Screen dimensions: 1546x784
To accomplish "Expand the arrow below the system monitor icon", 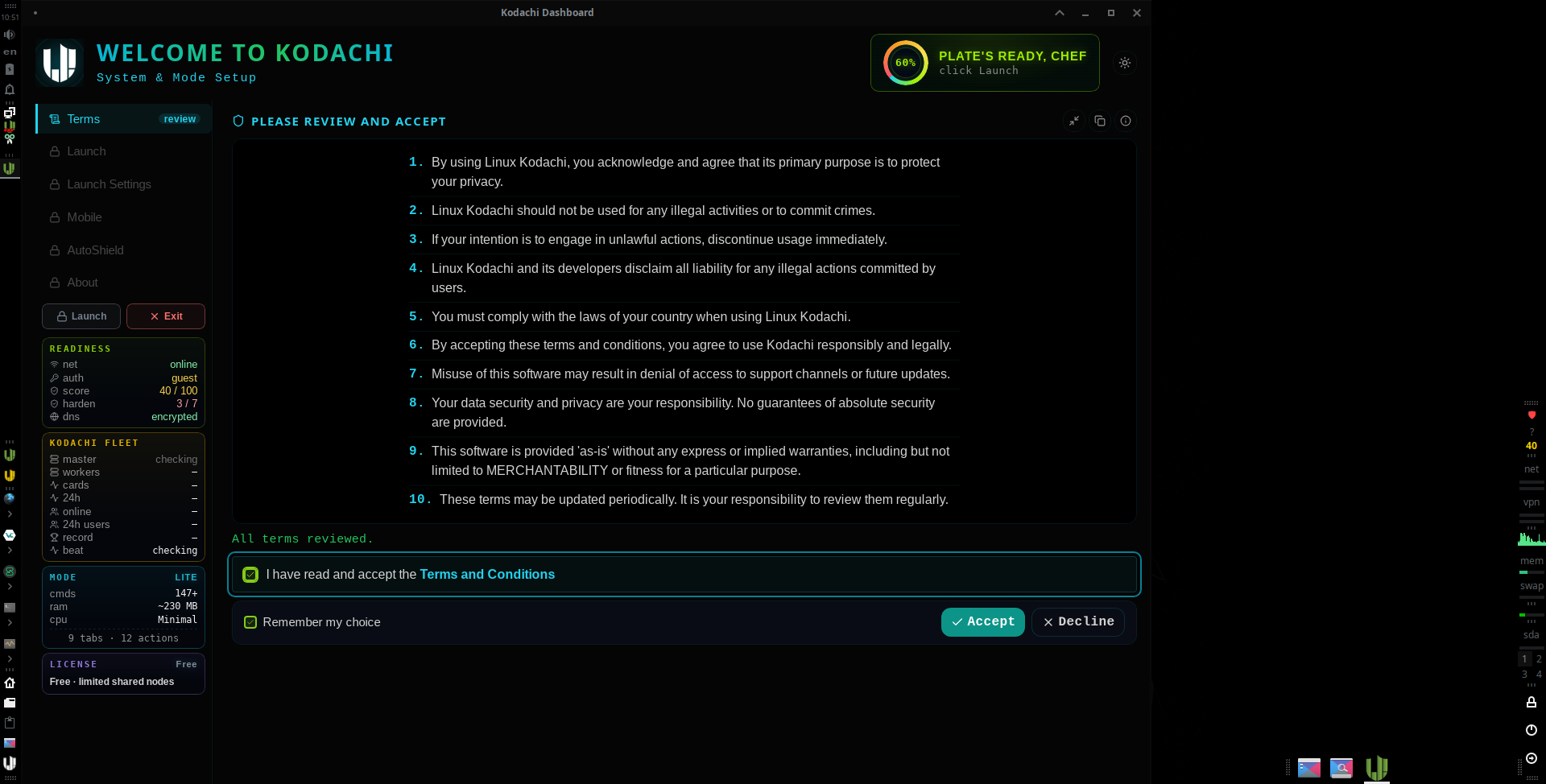I will pyautogui.click(x=10, y=658).
